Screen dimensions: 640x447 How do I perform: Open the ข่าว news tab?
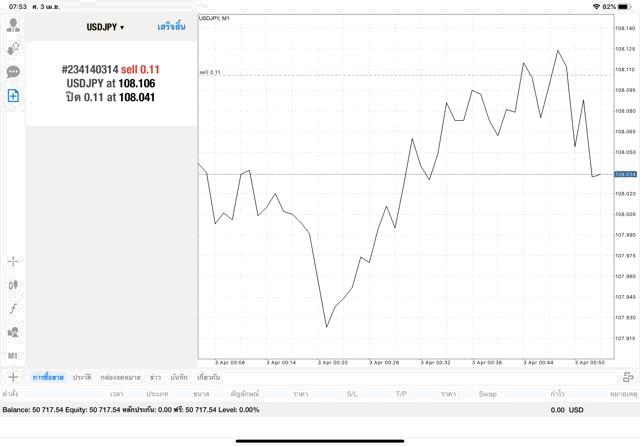click(x=155, y=377)
